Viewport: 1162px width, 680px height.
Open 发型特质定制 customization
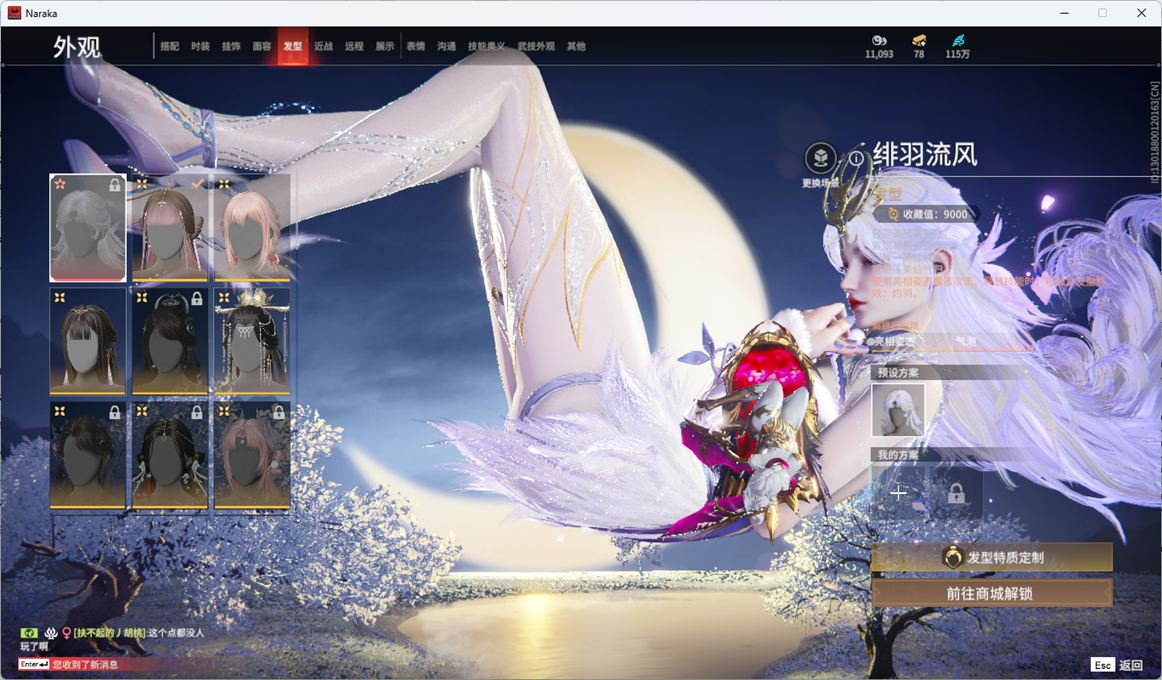(992, 557)
